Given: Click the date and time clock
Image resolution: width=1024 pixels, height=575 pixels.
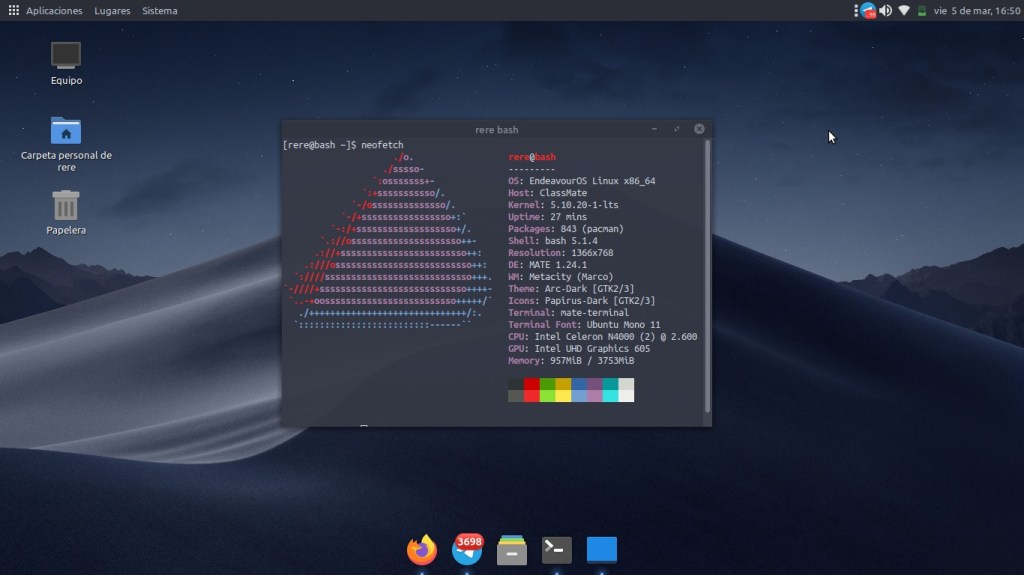Looking at the screenshot, I should (x=969, y=11).
